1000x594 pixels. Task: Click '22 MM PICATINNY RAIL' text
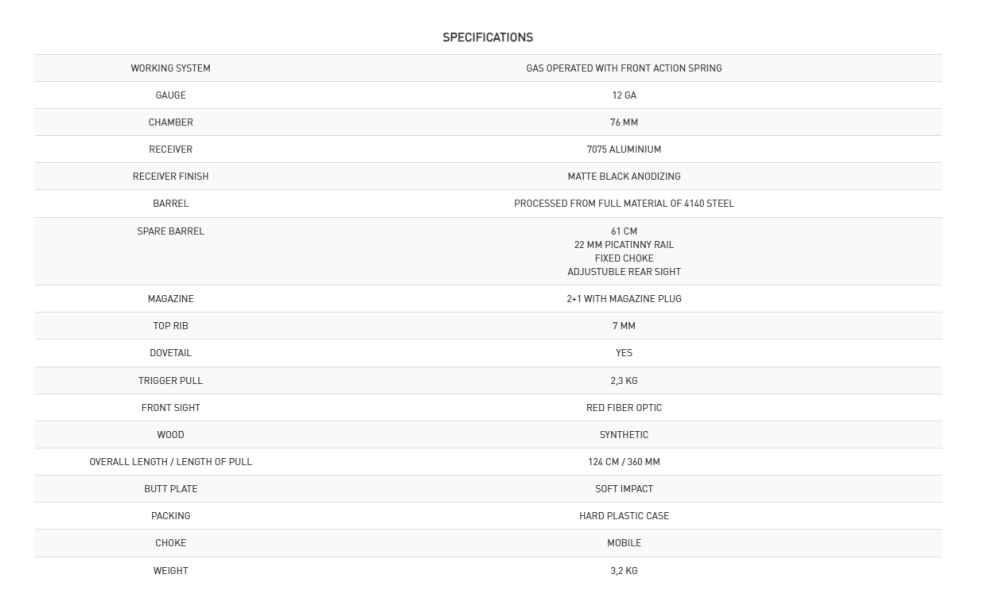pyautogui.click(x=624, y=245)
